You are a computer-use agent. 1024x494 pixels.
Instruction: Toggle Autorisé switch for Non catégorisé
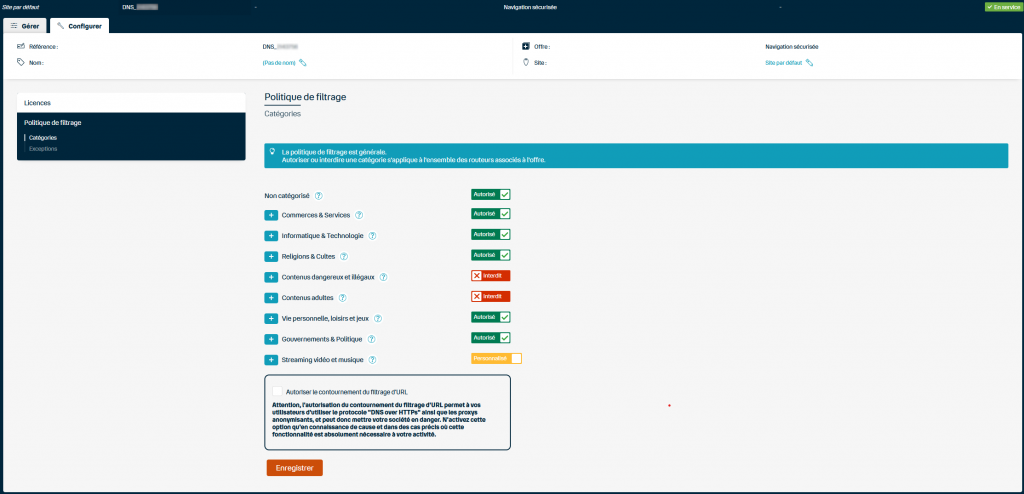pyautogui.click(x=491, y=195)
